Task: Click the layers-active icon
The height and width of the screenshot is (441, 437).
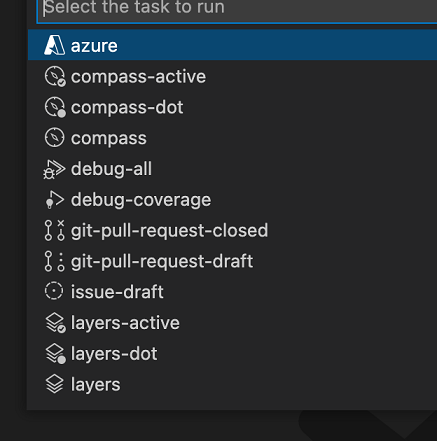Action: point(55,323)
